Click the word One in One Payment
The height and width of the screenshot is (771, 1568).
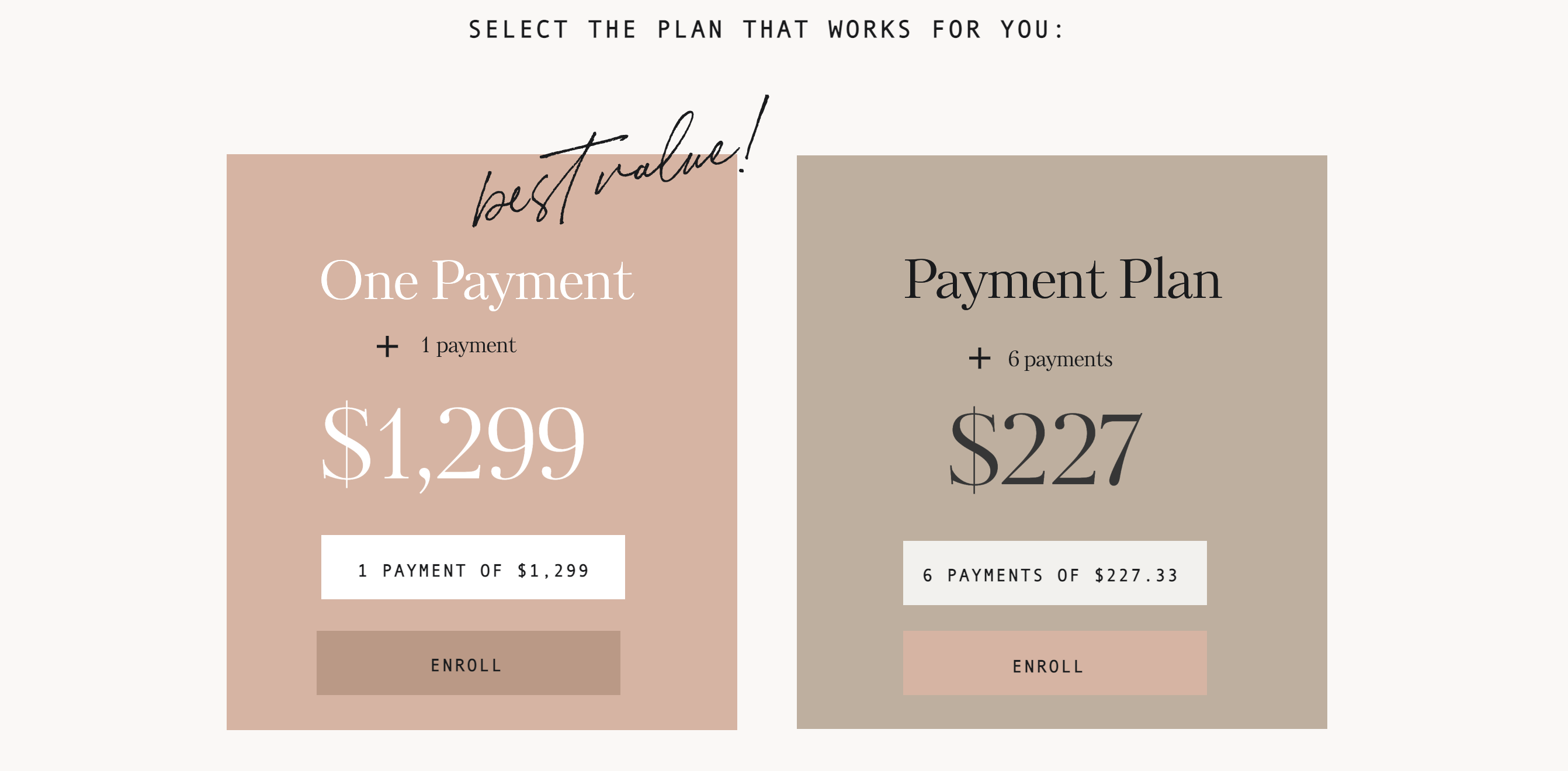tap(369, 282)
